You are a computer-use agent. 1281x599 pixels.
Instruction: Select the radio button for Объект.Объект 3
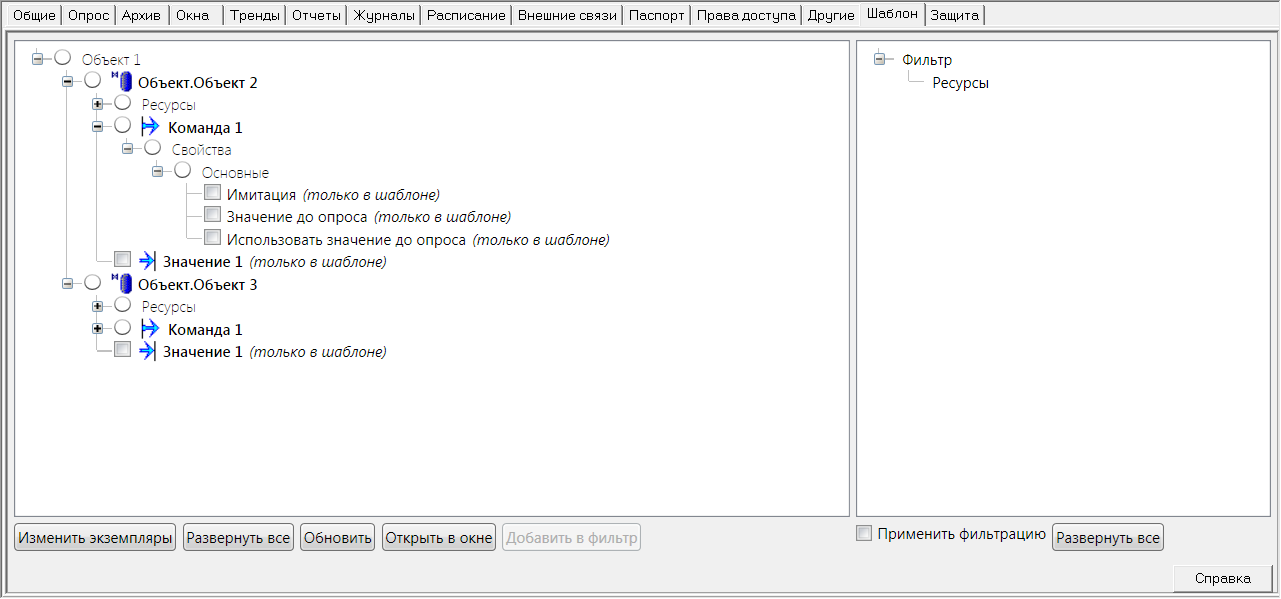(92, 283)
